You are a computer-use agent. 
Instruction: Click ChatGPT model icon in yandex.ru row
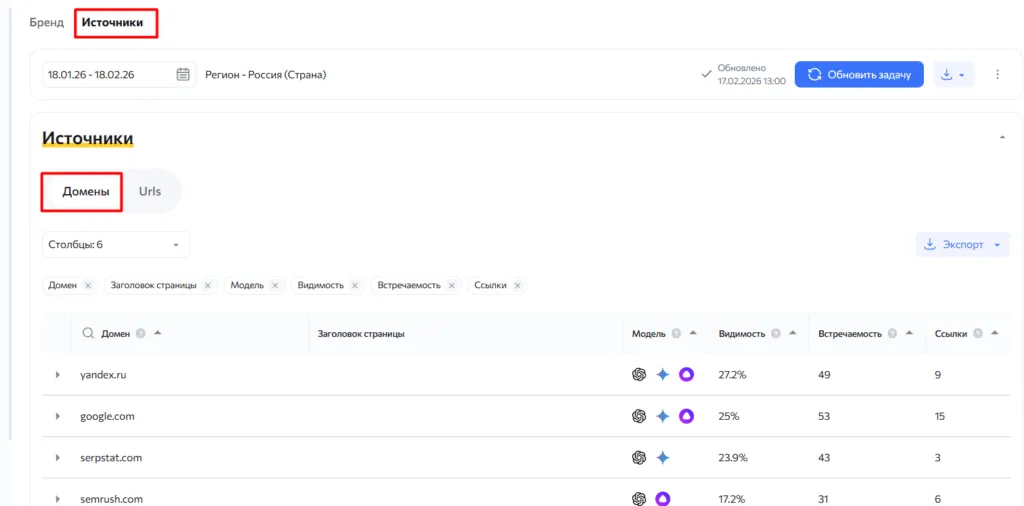[639, 375]
